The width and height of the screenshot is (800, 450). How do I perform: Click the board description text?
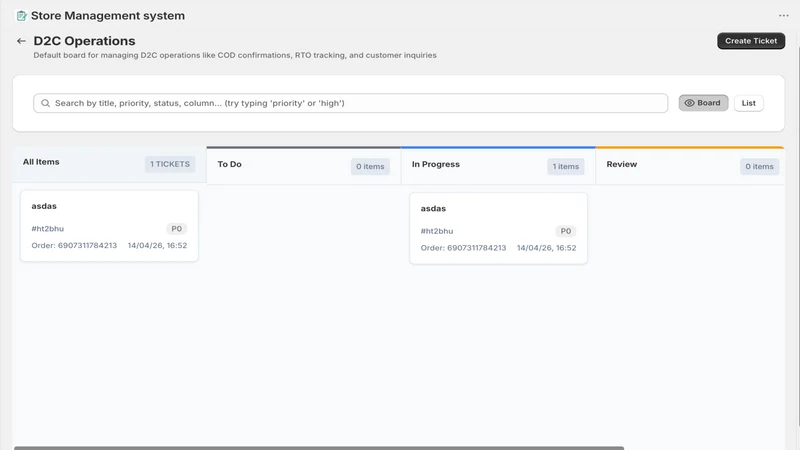coord(235,55)
